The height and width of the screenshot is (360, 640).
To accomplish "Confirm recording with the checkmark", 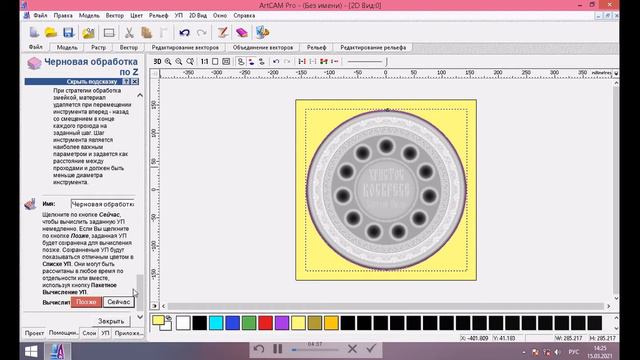I will click(371, 349).
